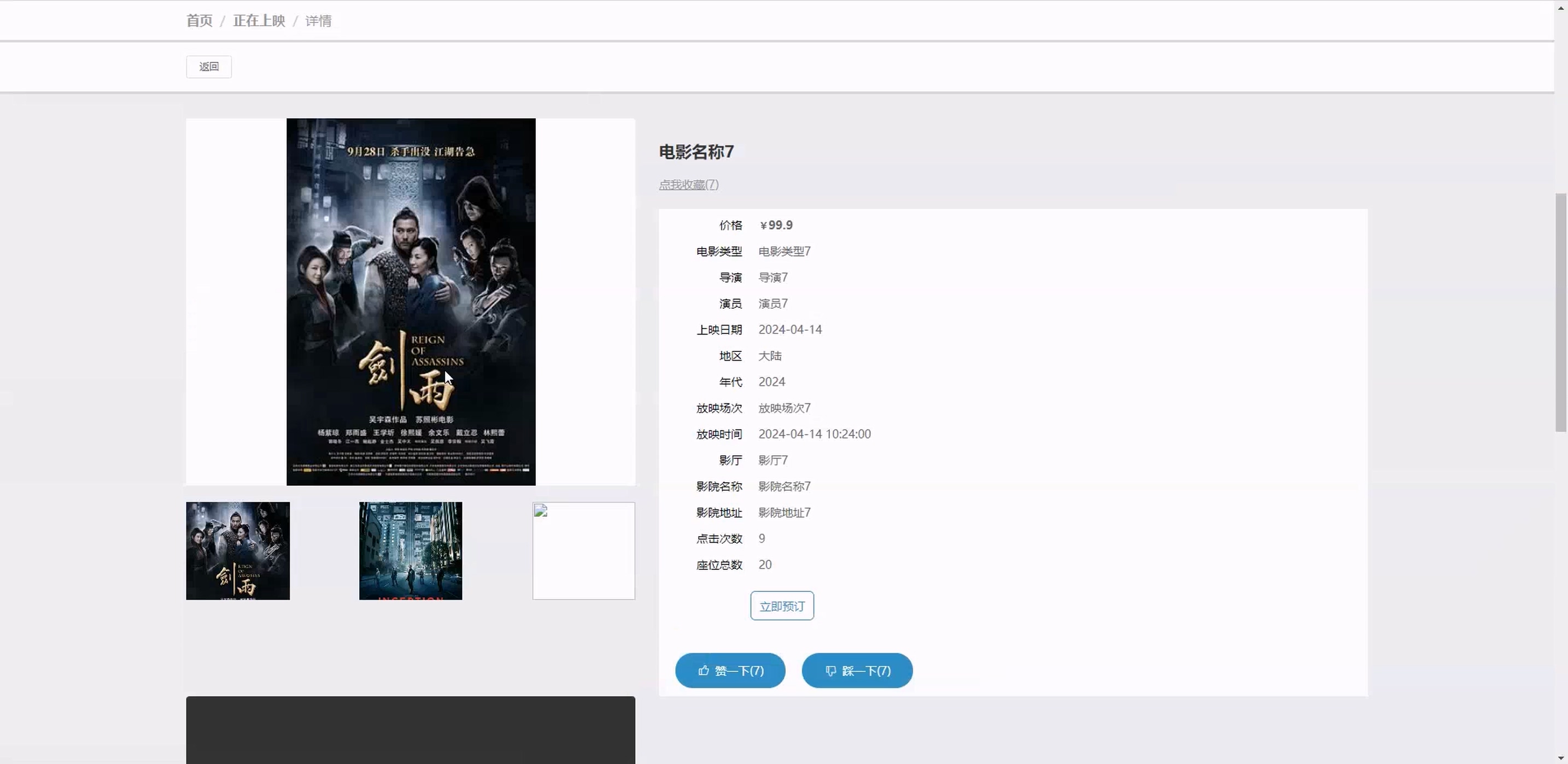Select the broken-image third thumbnail
Viewport: 1568px width, 764px height.
tap(584, 550)
